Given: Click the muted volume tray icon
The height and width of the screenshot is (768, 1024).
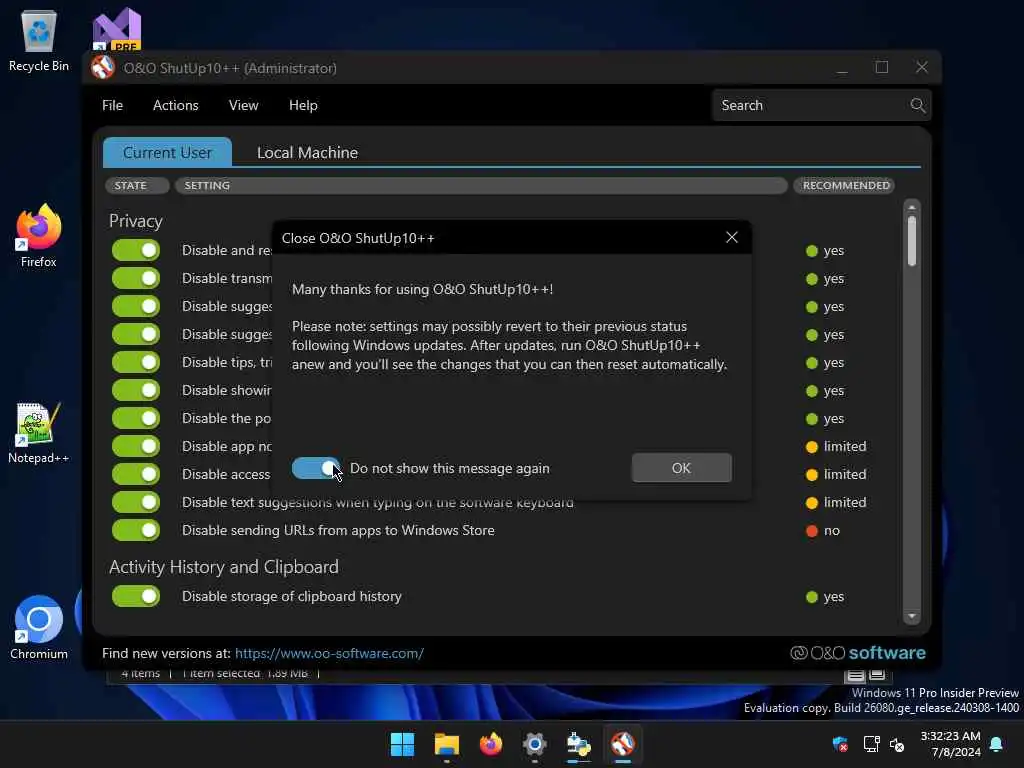Looking at the screenshot, I should (897, 744).
